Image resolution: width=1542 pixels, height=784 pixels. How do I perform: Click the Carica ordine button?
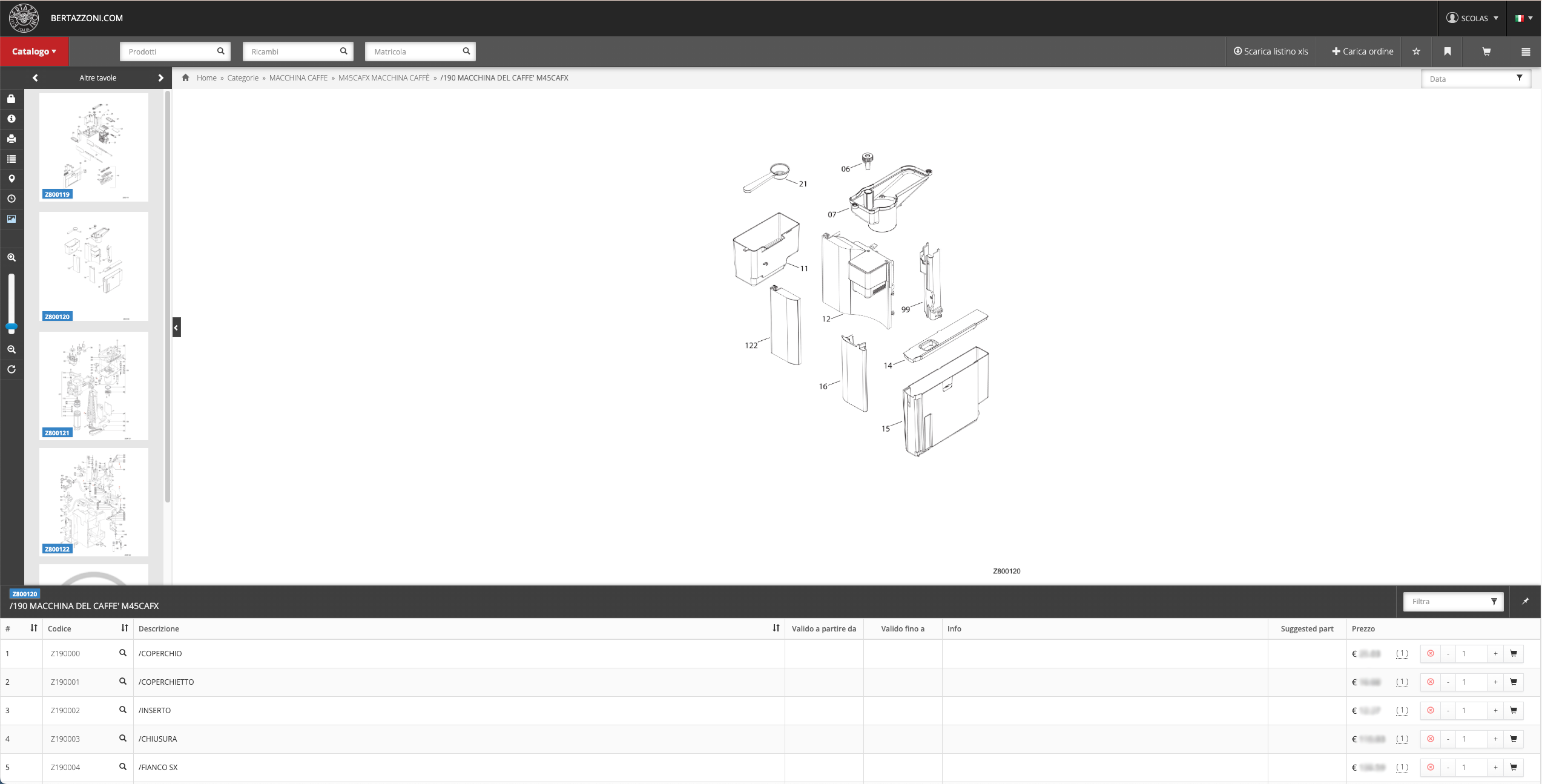click(1363, 51)
